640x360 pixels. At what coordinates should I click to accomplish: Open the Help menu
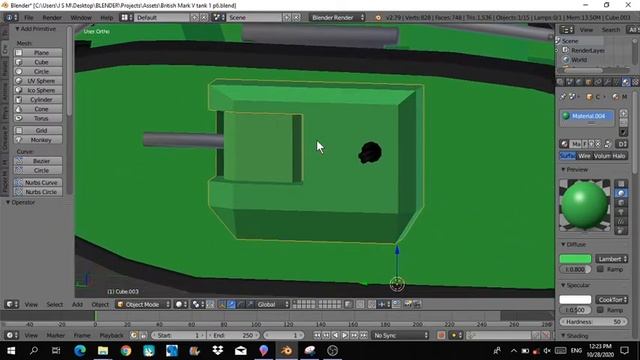[107, 18]
